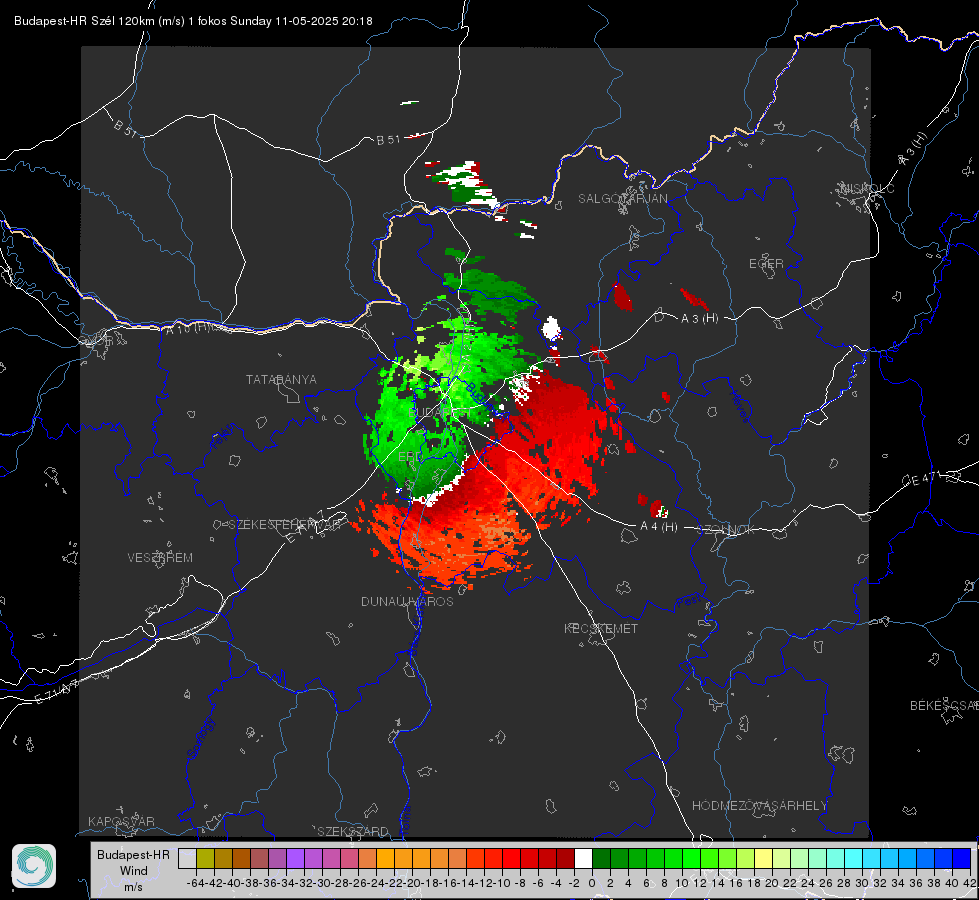Click the SZEKSZÁRD city label
979x900 pixels.
353,831
